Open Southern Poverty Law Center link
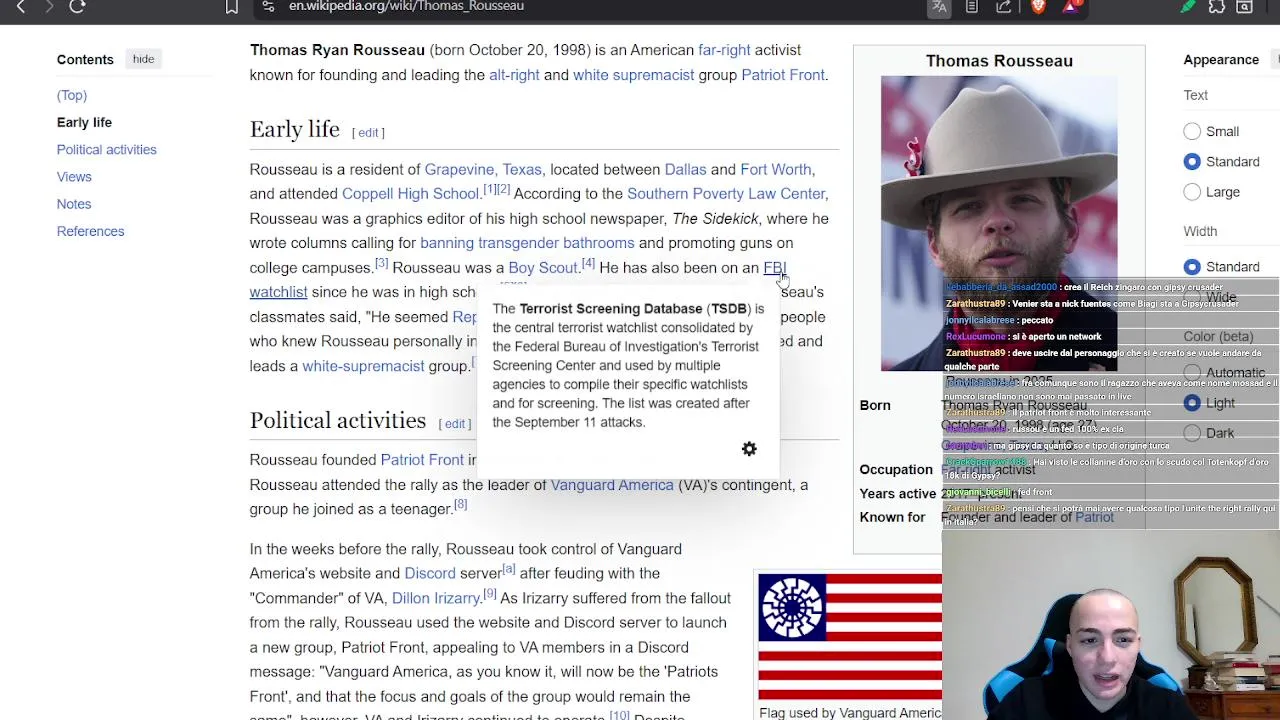 (x=726, y=194)
